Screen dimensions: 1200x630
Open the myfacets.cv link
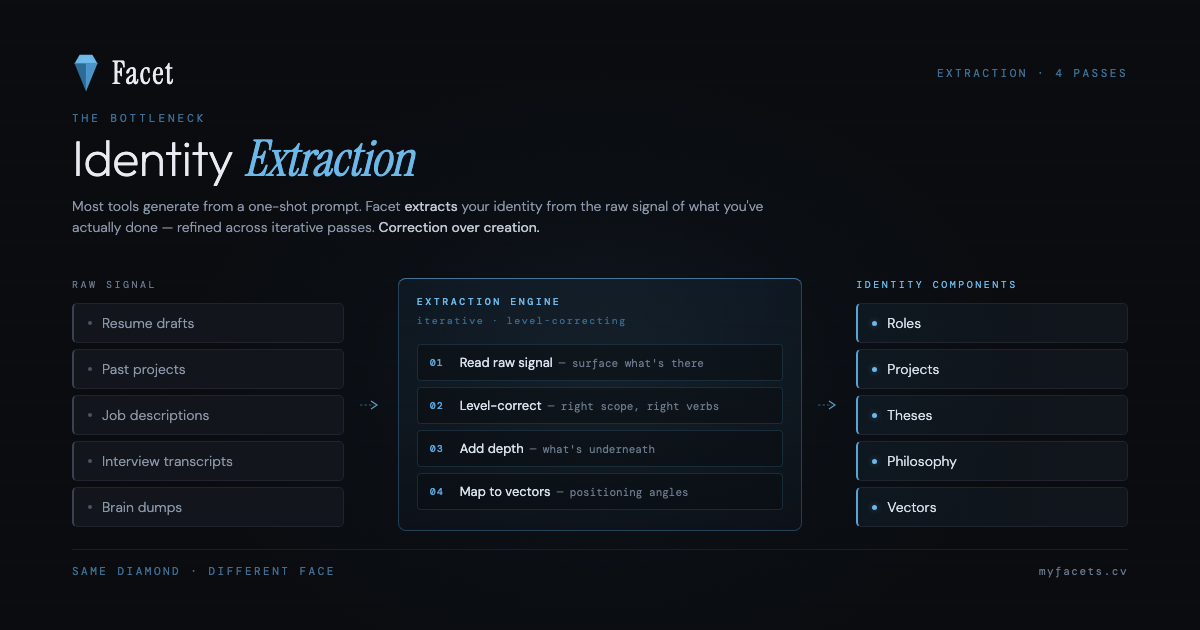coord(1083,571)
